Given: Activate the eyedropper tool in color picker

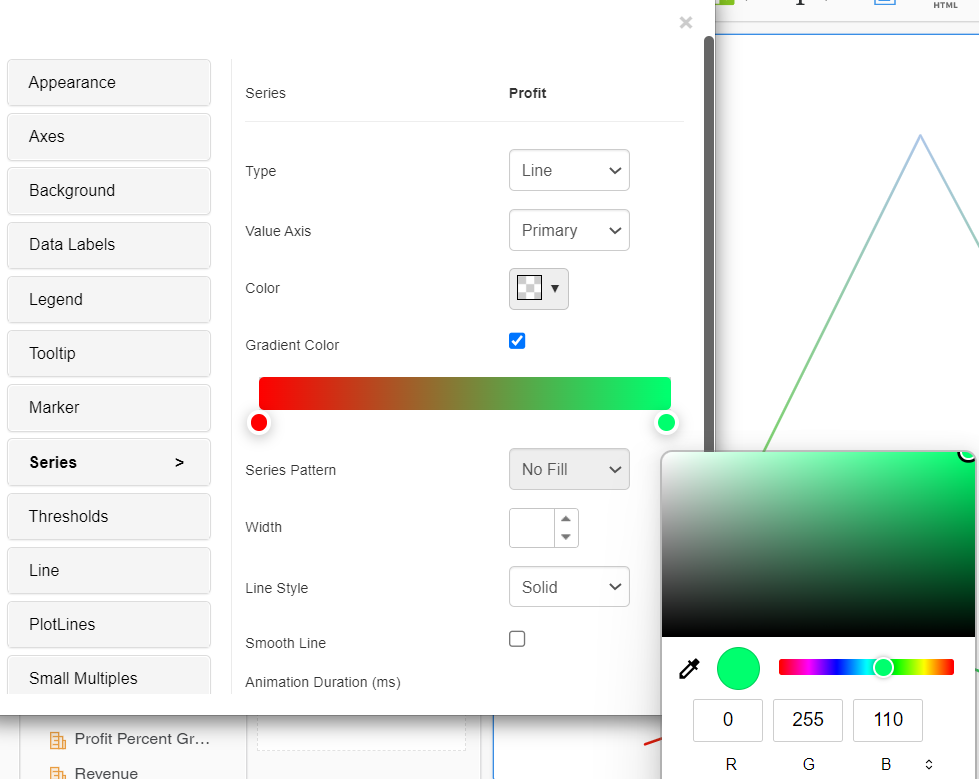Looking at the screenshot, I should [689, 668].
